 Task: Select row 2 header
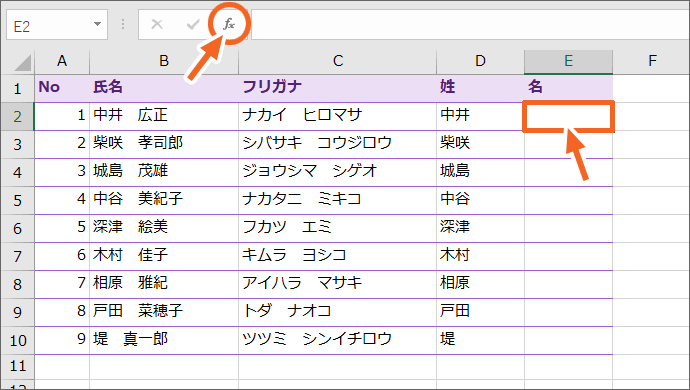18,117
